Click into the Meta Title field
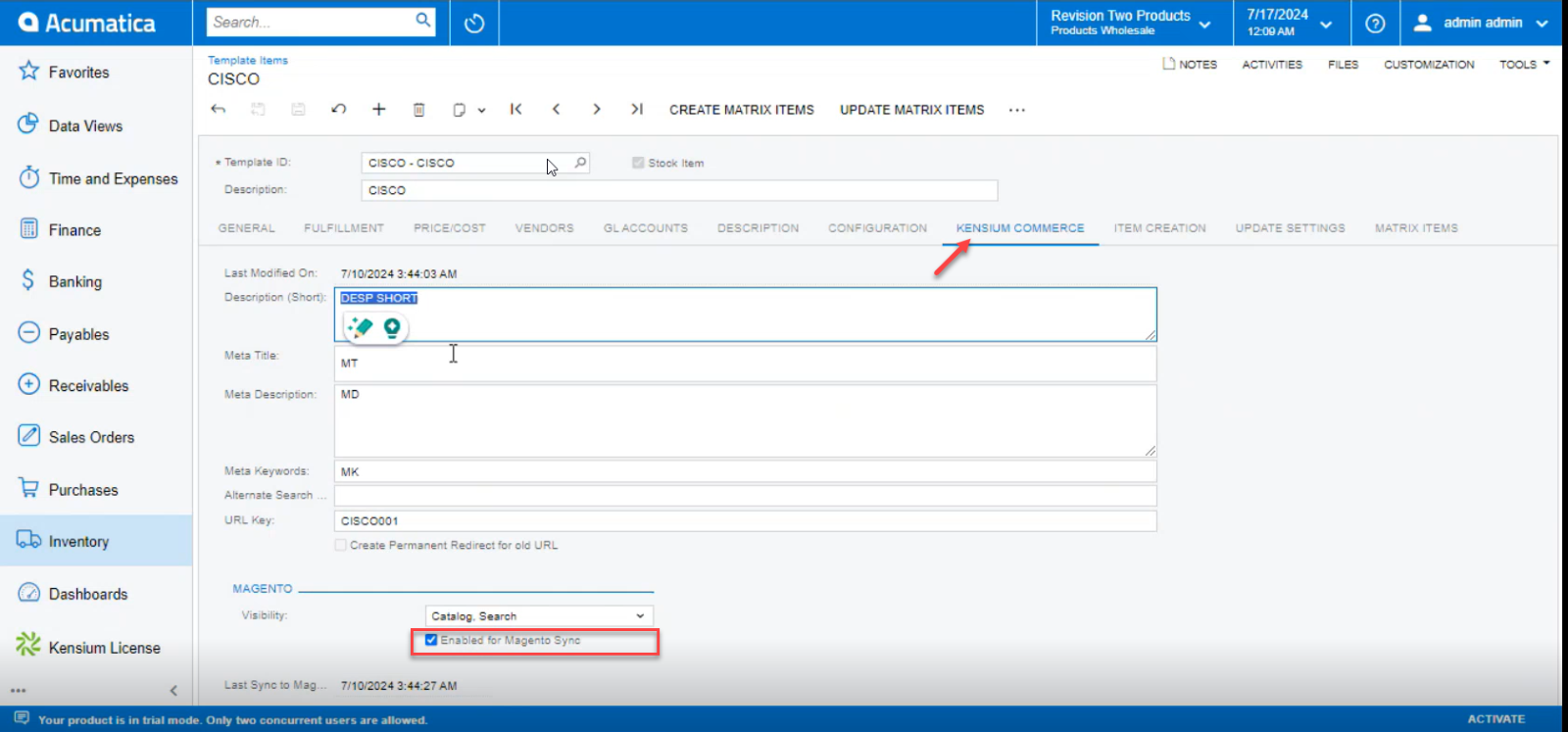This screenshot has width=1568, height=732. [745, 364]
